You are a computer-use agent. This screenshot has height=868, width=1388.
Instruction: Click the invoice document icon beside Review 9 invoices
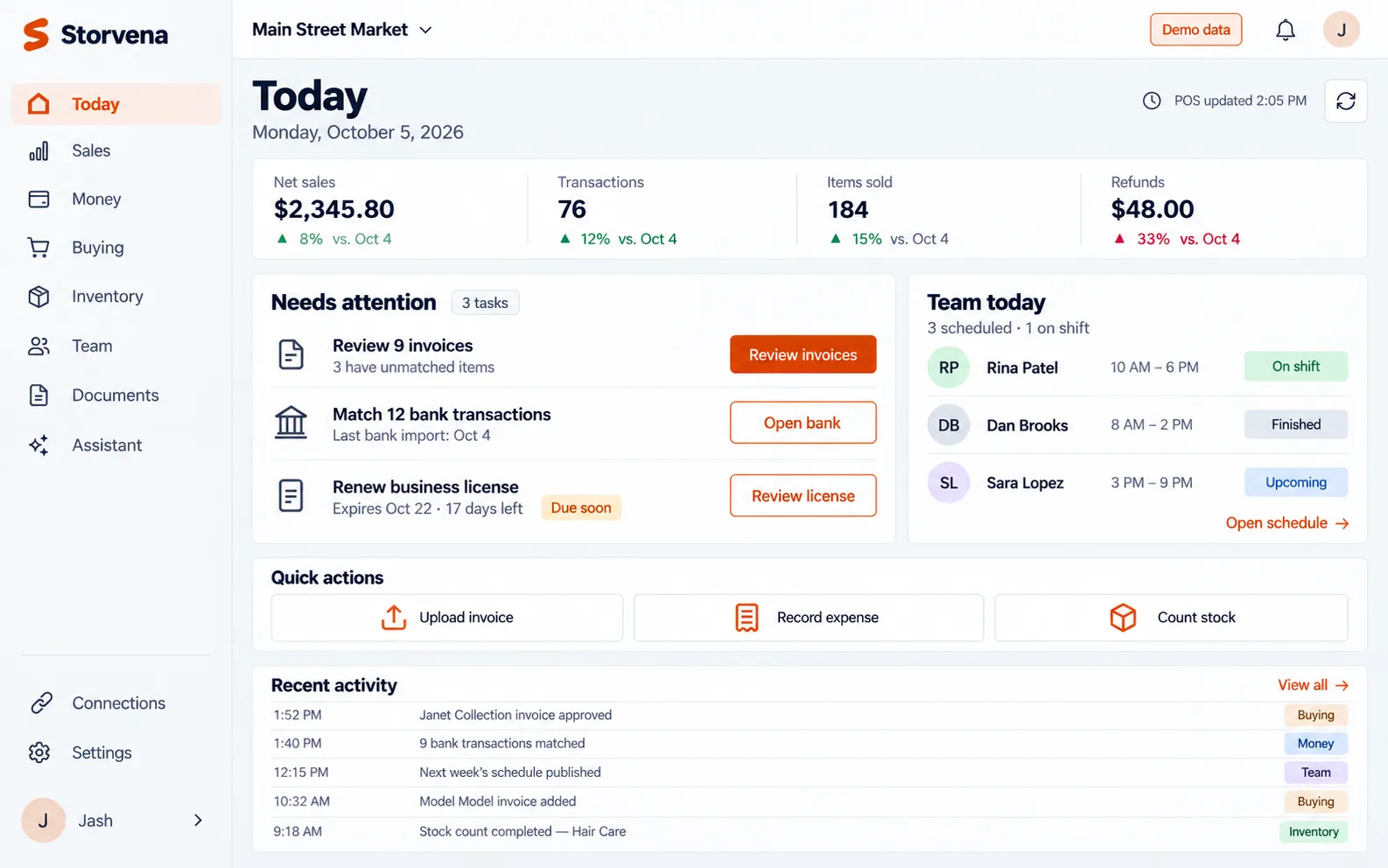(291, 354)
